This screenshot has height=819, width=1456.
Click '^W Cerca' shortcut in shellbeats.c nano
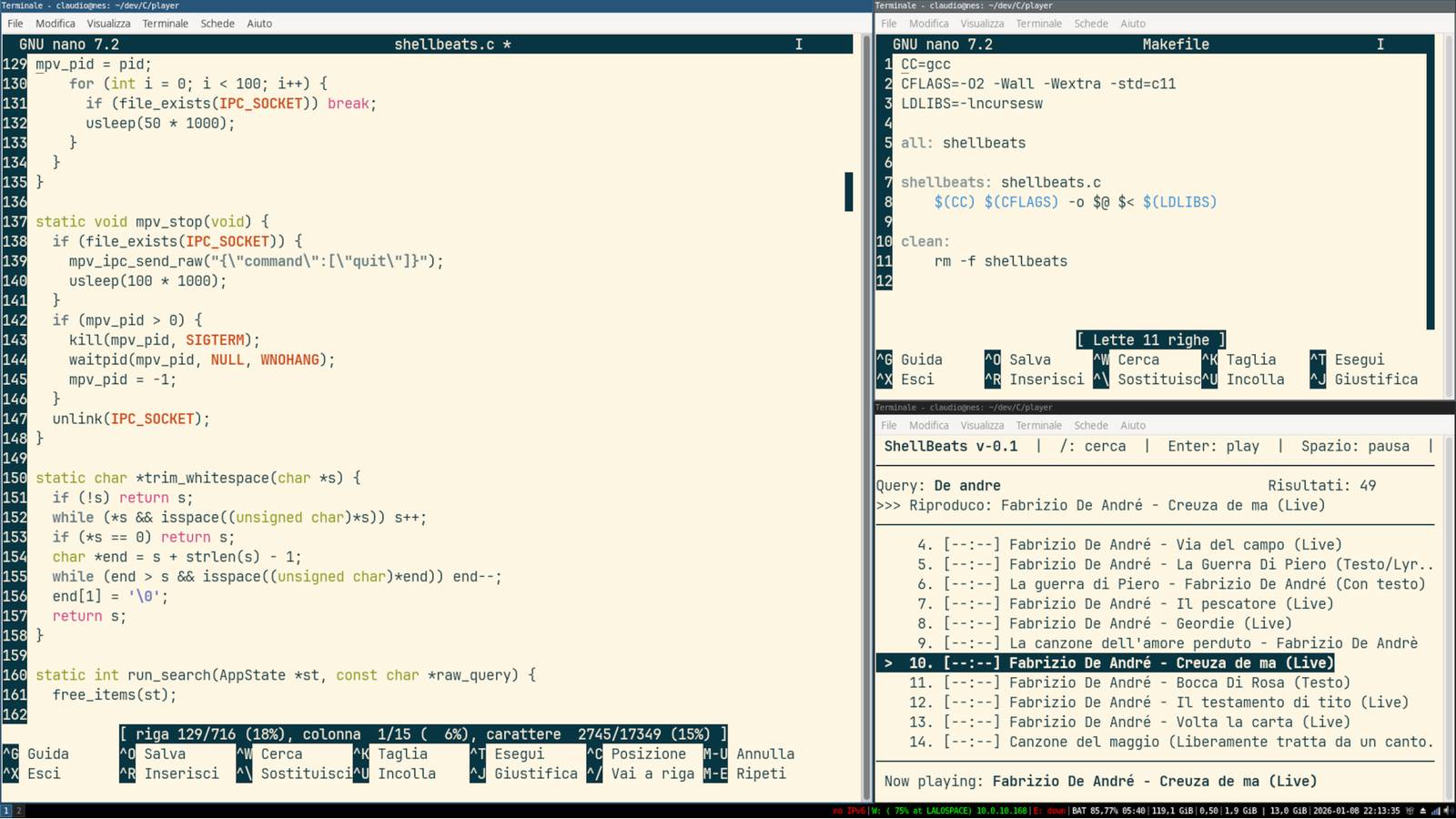click(268, 754)
